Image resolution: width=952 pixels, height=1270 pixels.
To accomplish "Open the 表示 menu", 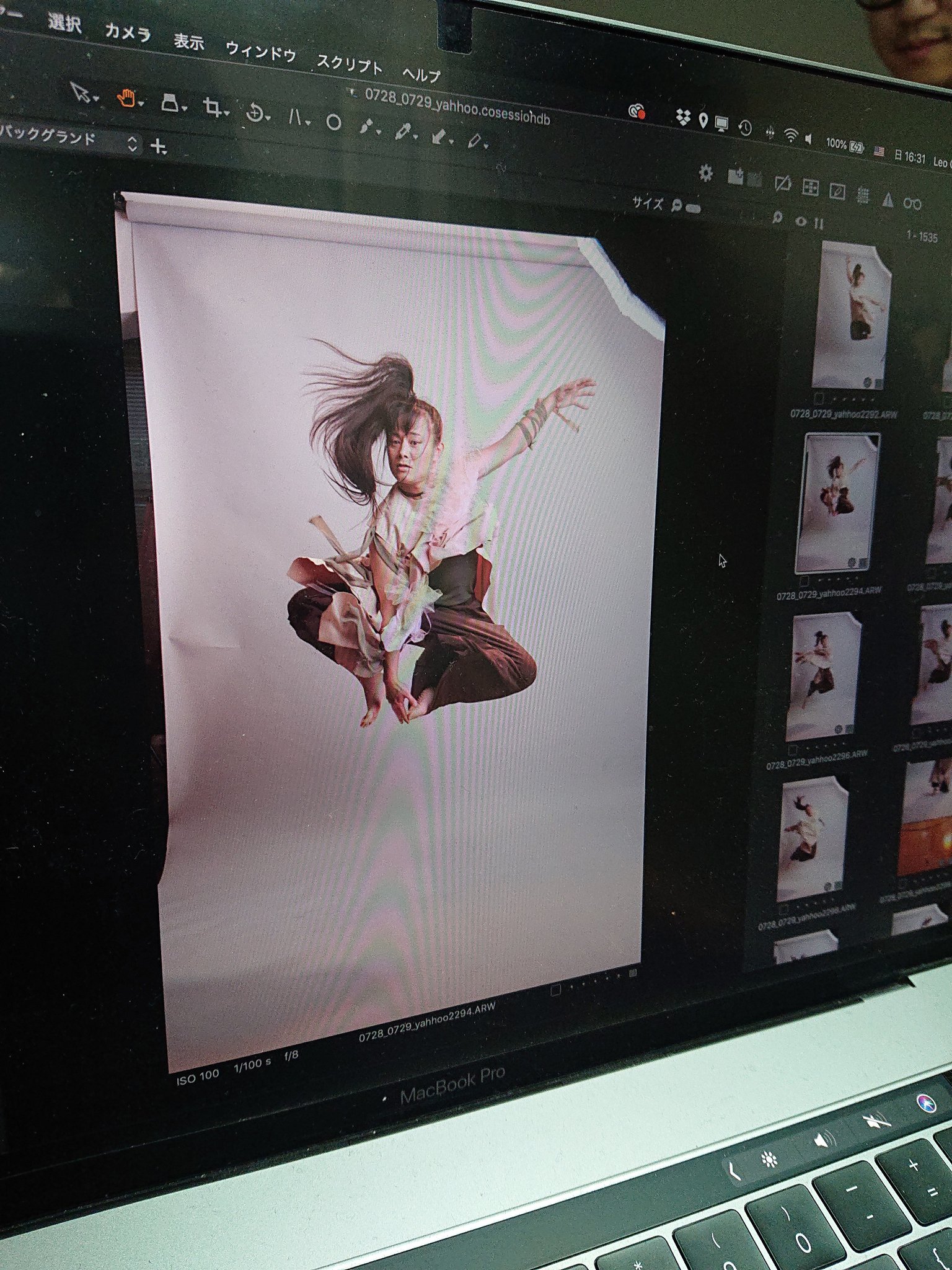I will (x=188, y=42).
